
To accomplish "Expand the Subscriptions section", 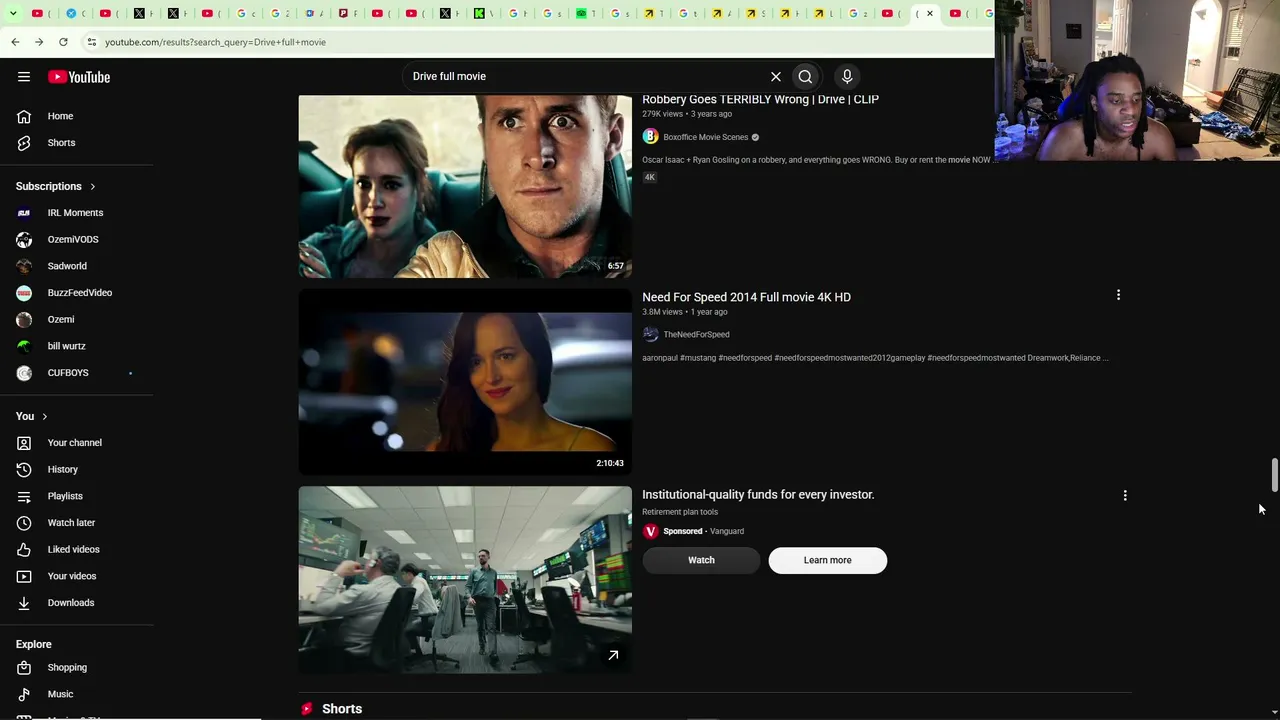I will tap(56, 186).
